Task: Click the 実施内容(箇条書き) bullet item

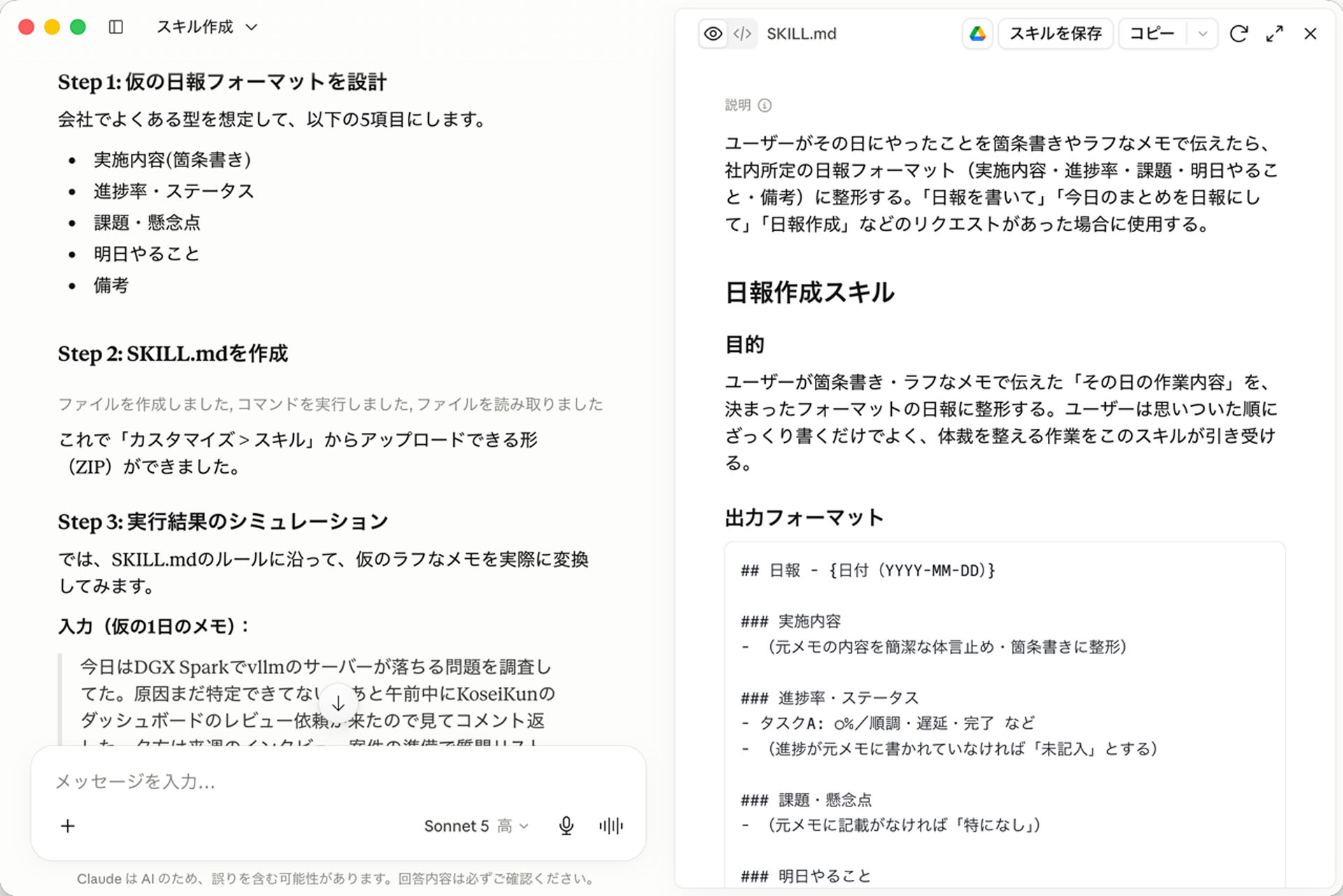Action: 172,160
